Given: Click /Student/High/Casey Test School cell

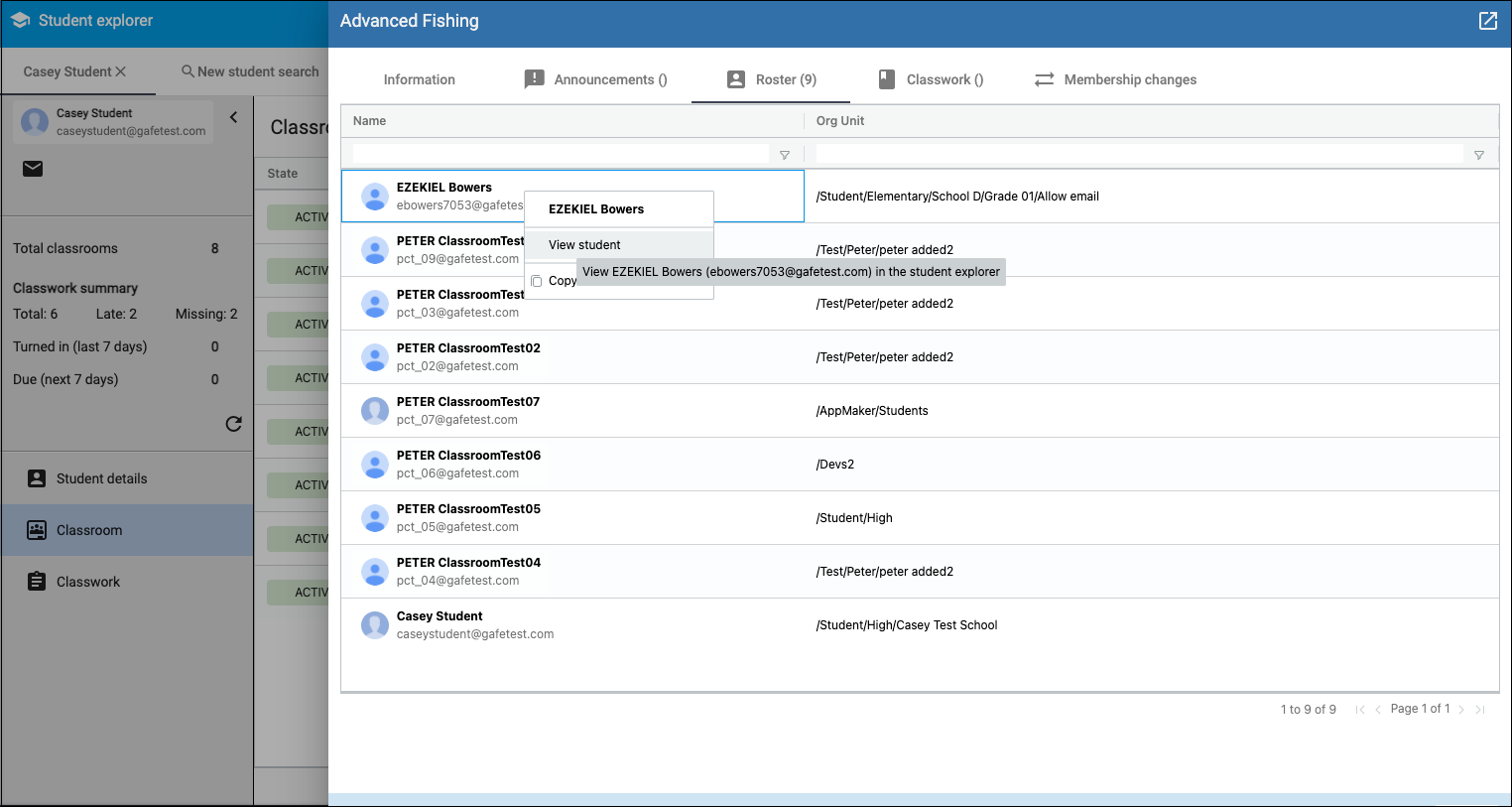Looking at the screenshot, I should click(907, 625).
